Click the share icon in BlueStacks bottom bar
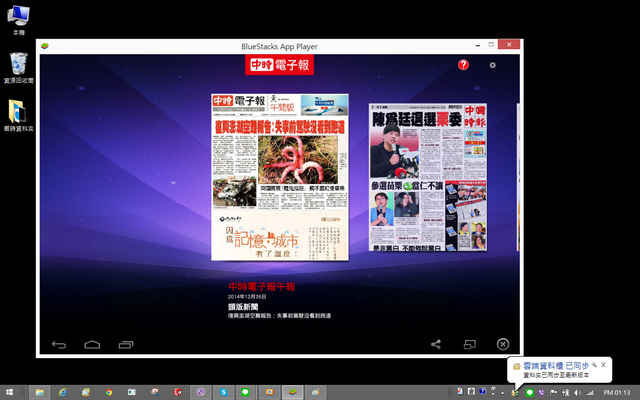Viewport: 640px width, 400px height. [x=436, y=344]
